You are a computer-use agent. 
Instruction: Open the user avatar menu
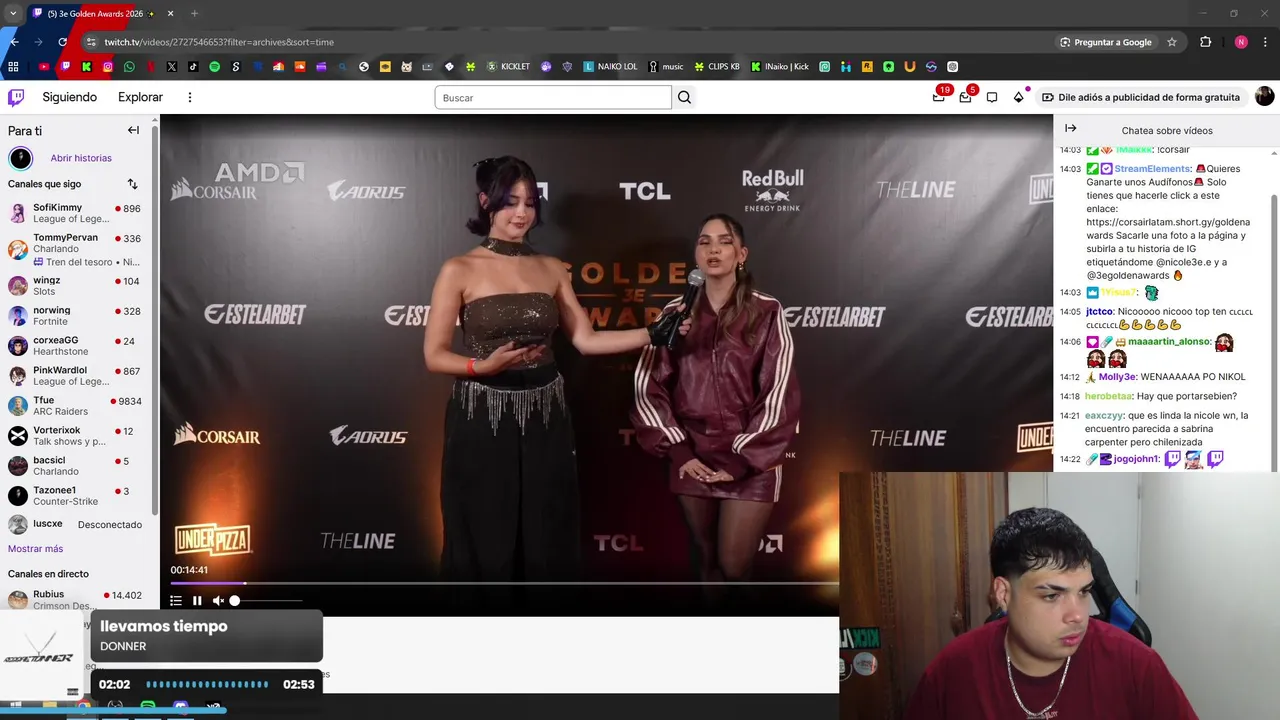(1264, 97)
